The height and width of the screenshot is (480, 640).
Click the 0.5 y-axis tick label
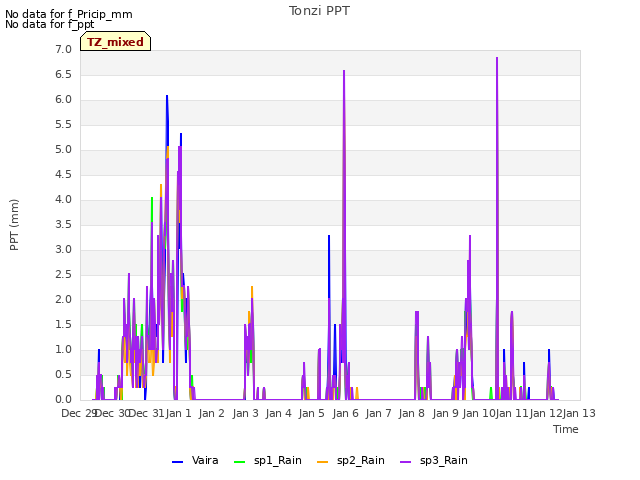(63, 375)
